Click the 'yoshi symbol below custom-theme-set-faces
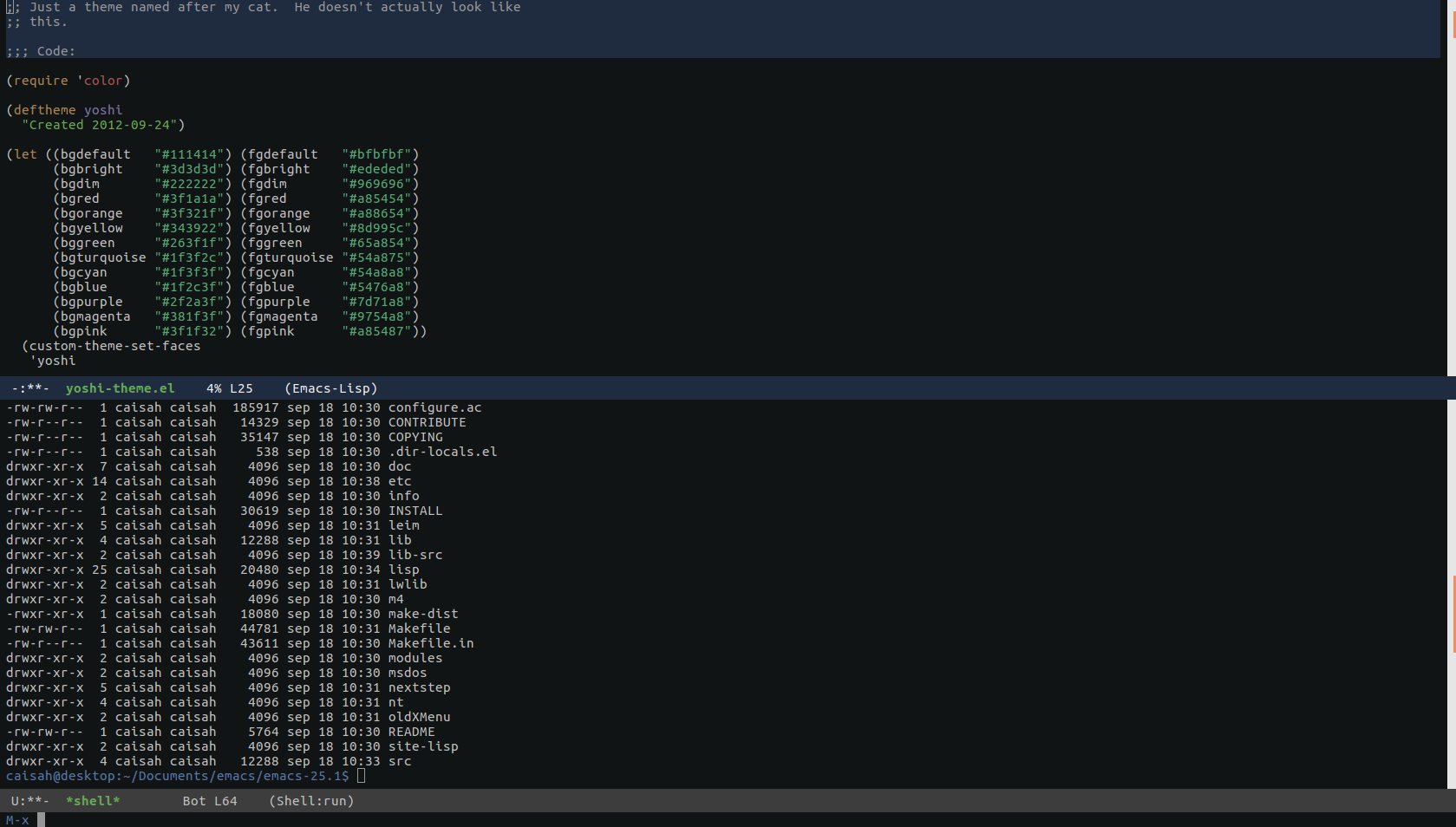 tap(52, 361)
